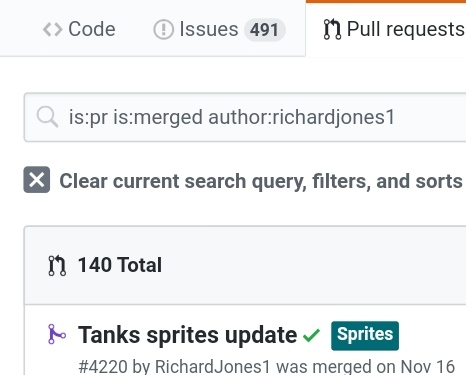Click the merged on Nov 16 date

pyautogui.click(x=384, y=366)
